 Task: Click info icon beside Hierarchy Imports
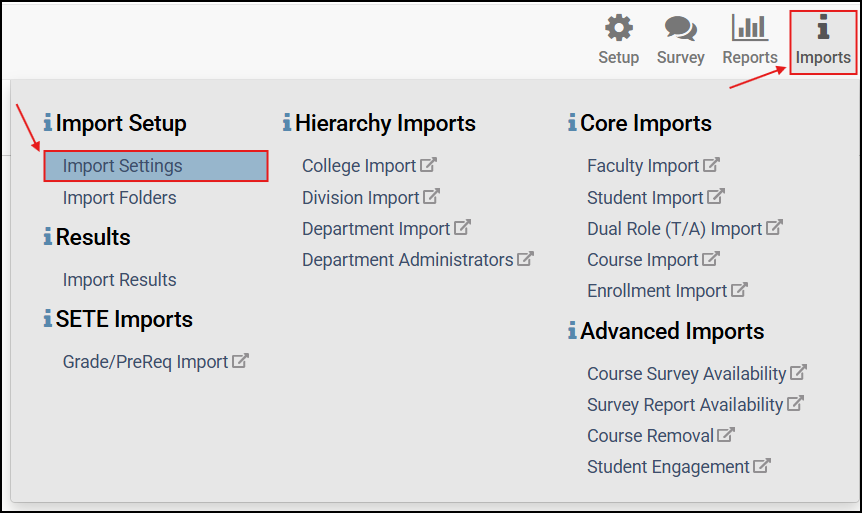287,123
